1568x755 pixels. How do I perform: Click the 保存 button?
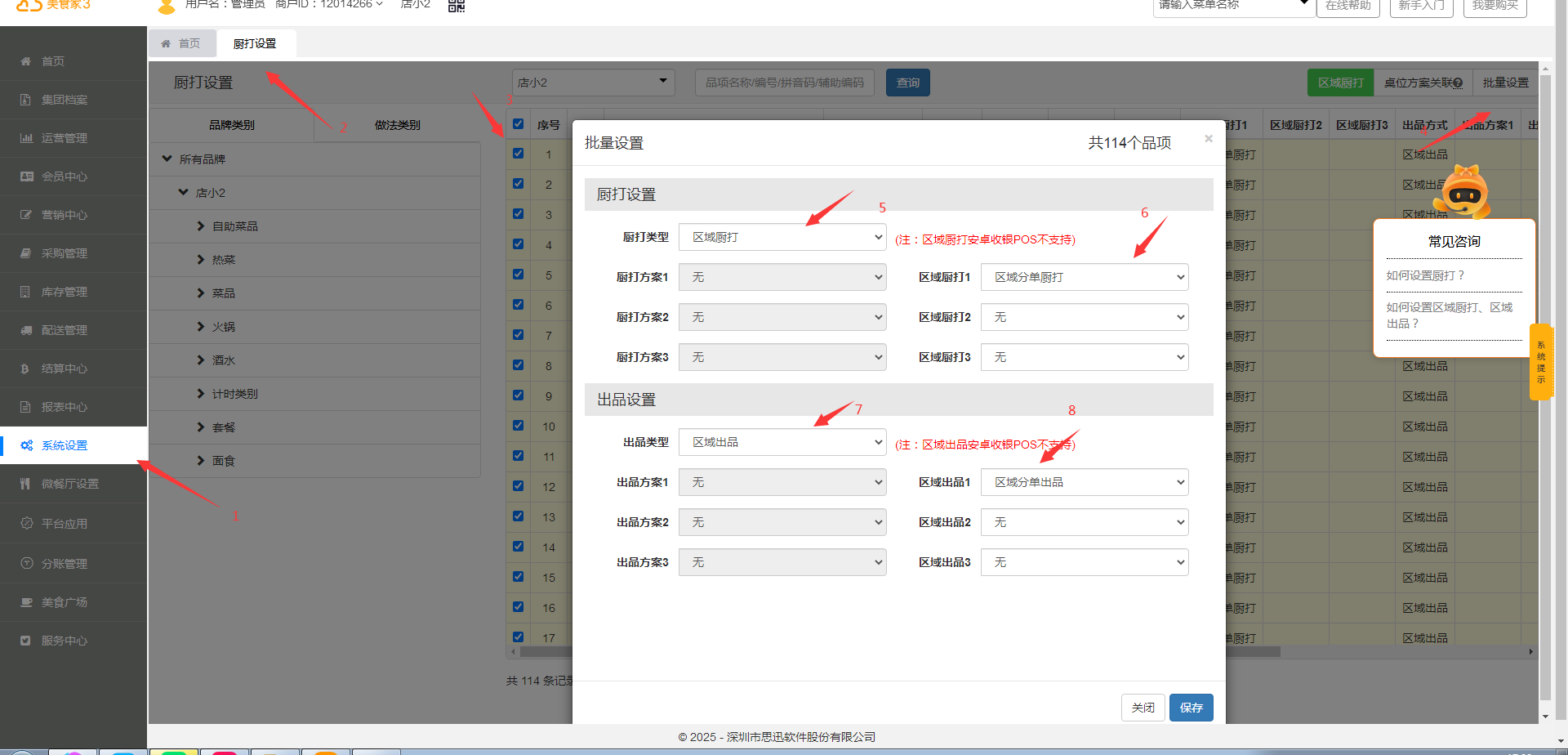click(1191, 708)
